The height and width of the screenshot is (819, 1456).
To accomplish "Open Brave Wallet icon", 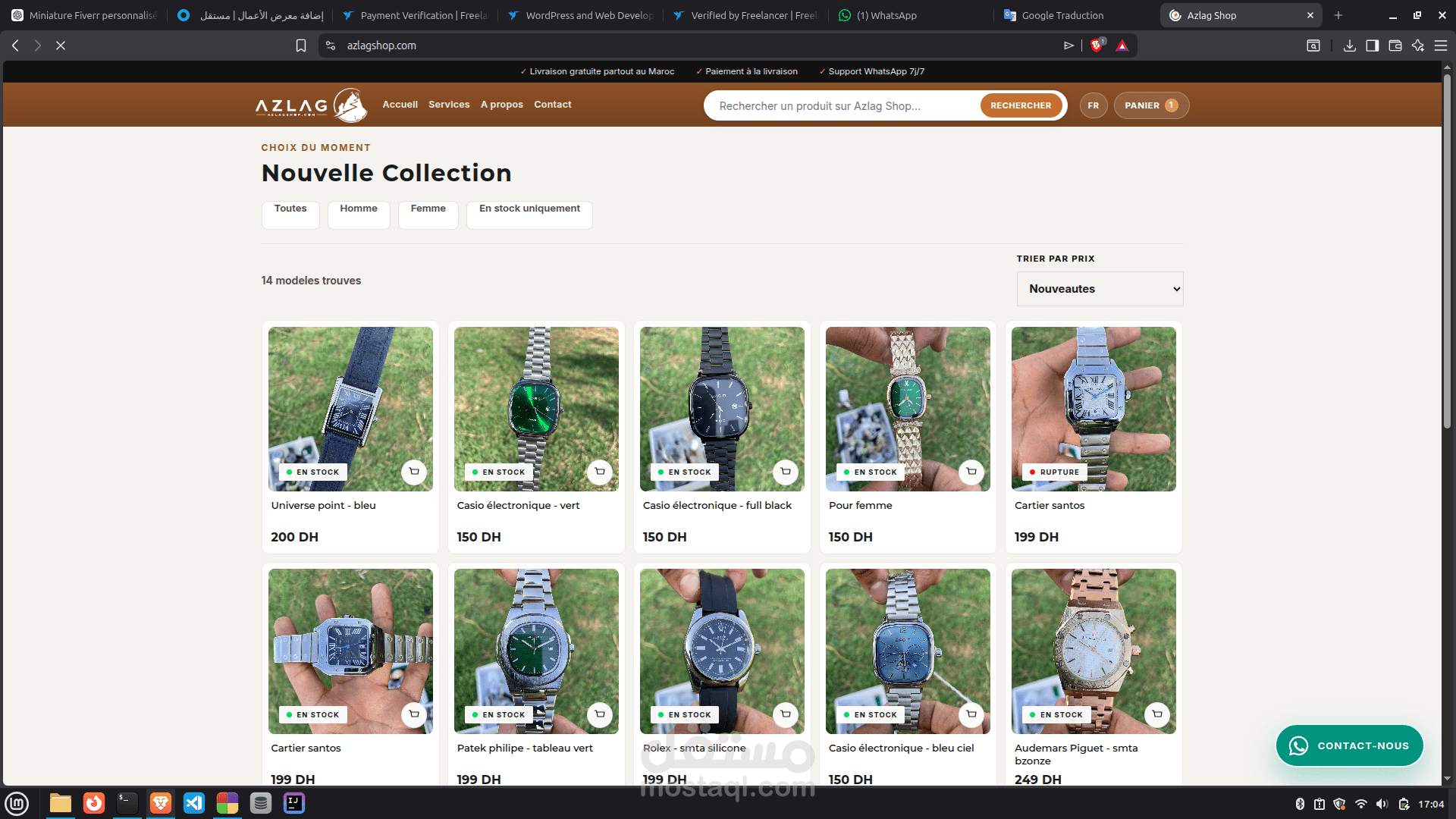I will pyautogui.click(x=1395, y=45).
